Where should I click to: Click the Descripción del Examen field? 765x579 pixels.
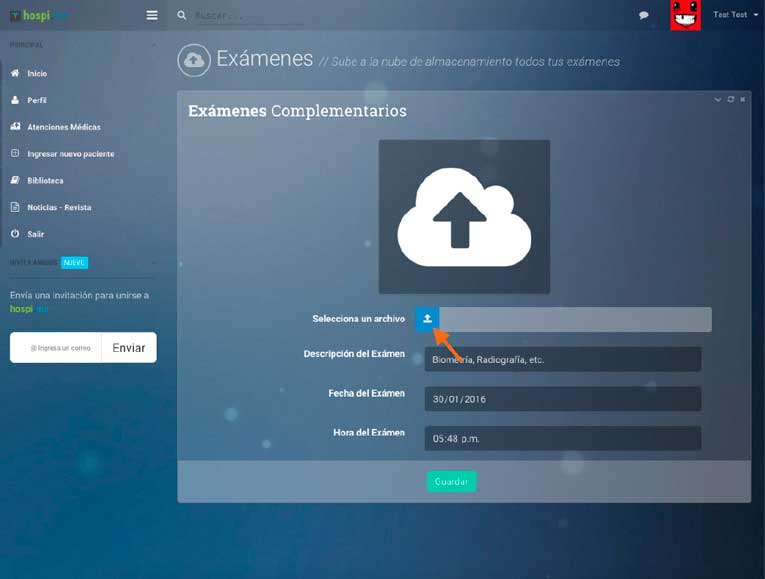[x=562, y=359]
